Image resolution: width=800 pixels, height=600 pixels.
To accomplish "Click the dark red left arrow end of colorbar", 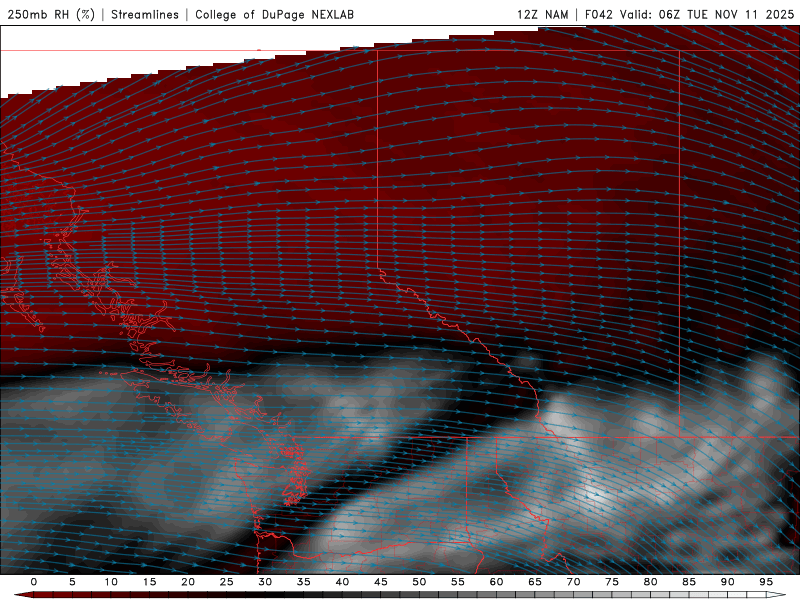I will tap(23, 595).
